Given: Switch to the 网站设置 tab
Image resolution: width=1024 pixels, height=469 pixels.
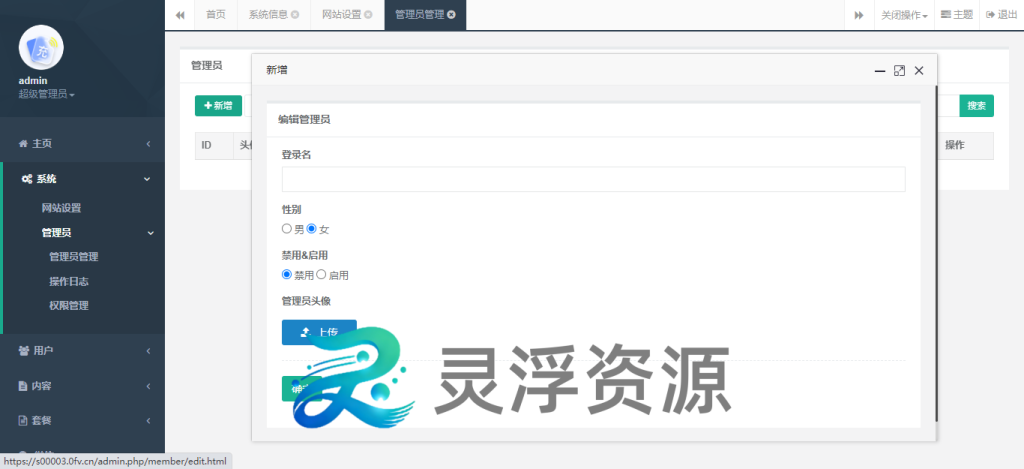Looking at the screenshot, I should 342,14.
